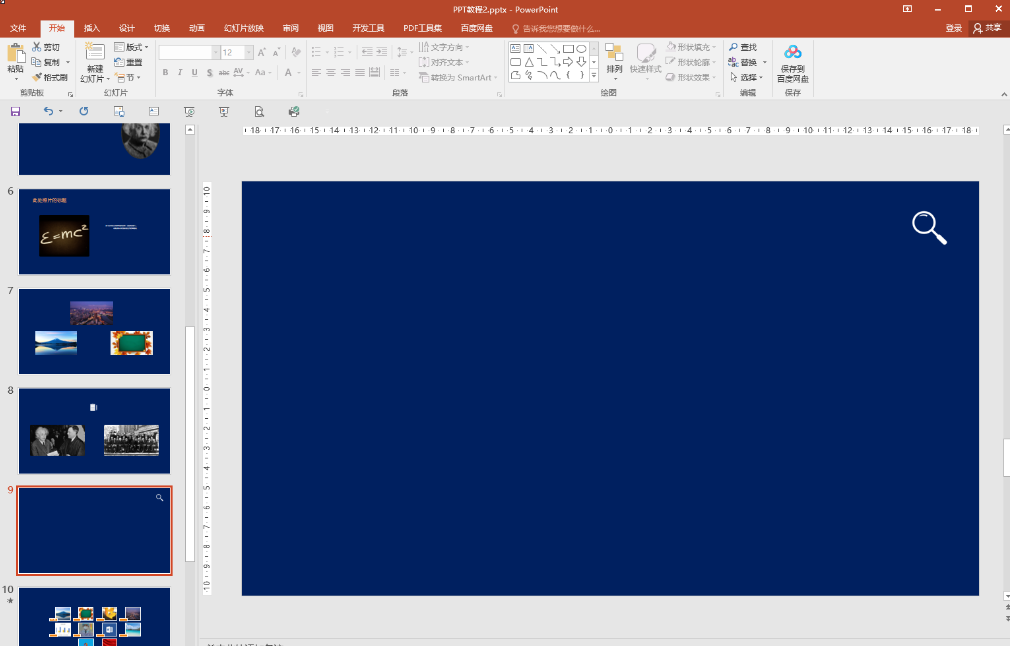Click Save to Baidu Netdisk (保存到百度网盘) icon
Screen dimensions: 1011x646
coord(792,62)
